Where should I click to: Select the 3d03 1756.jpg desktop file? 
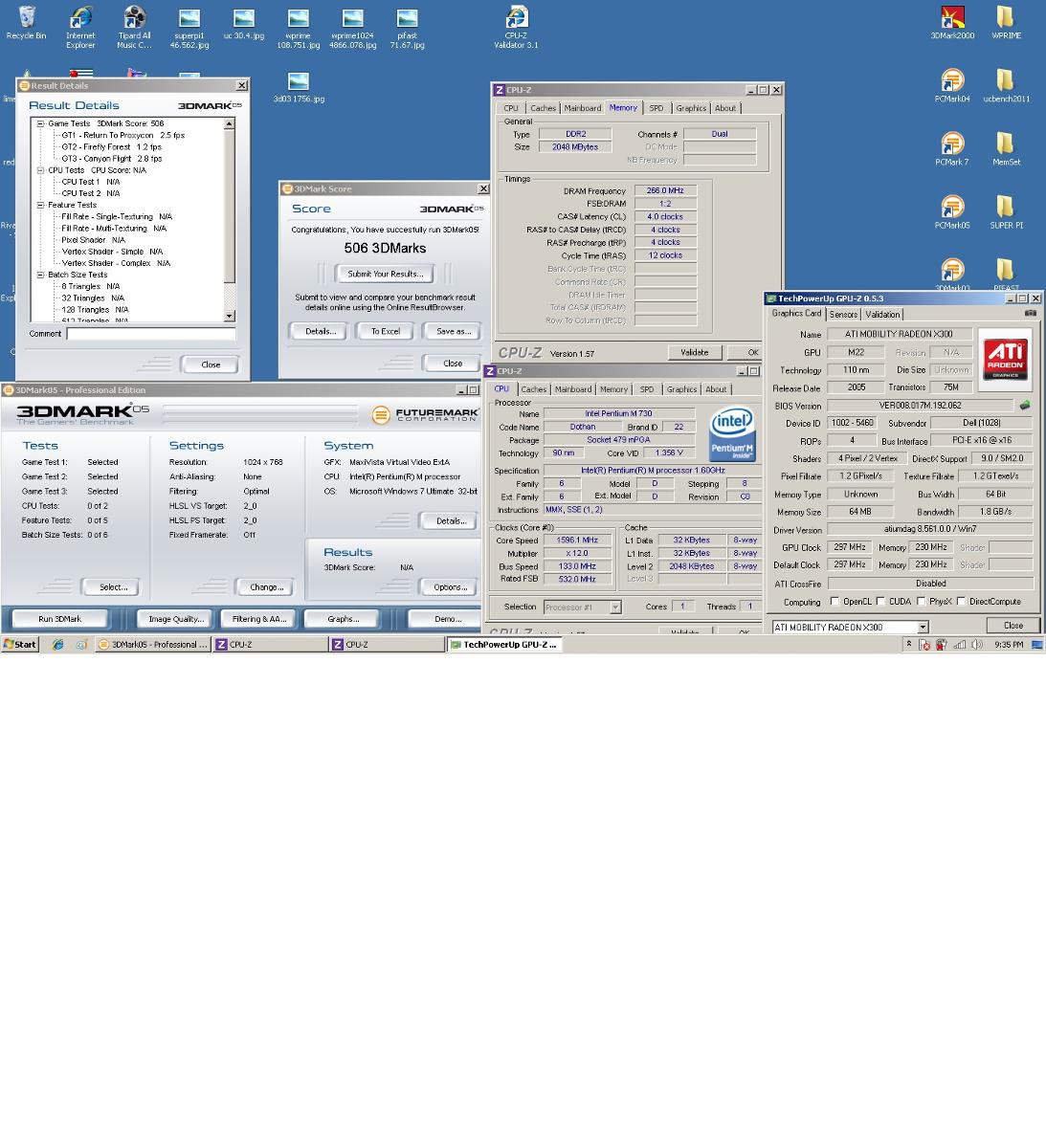(x=299, y=87)
